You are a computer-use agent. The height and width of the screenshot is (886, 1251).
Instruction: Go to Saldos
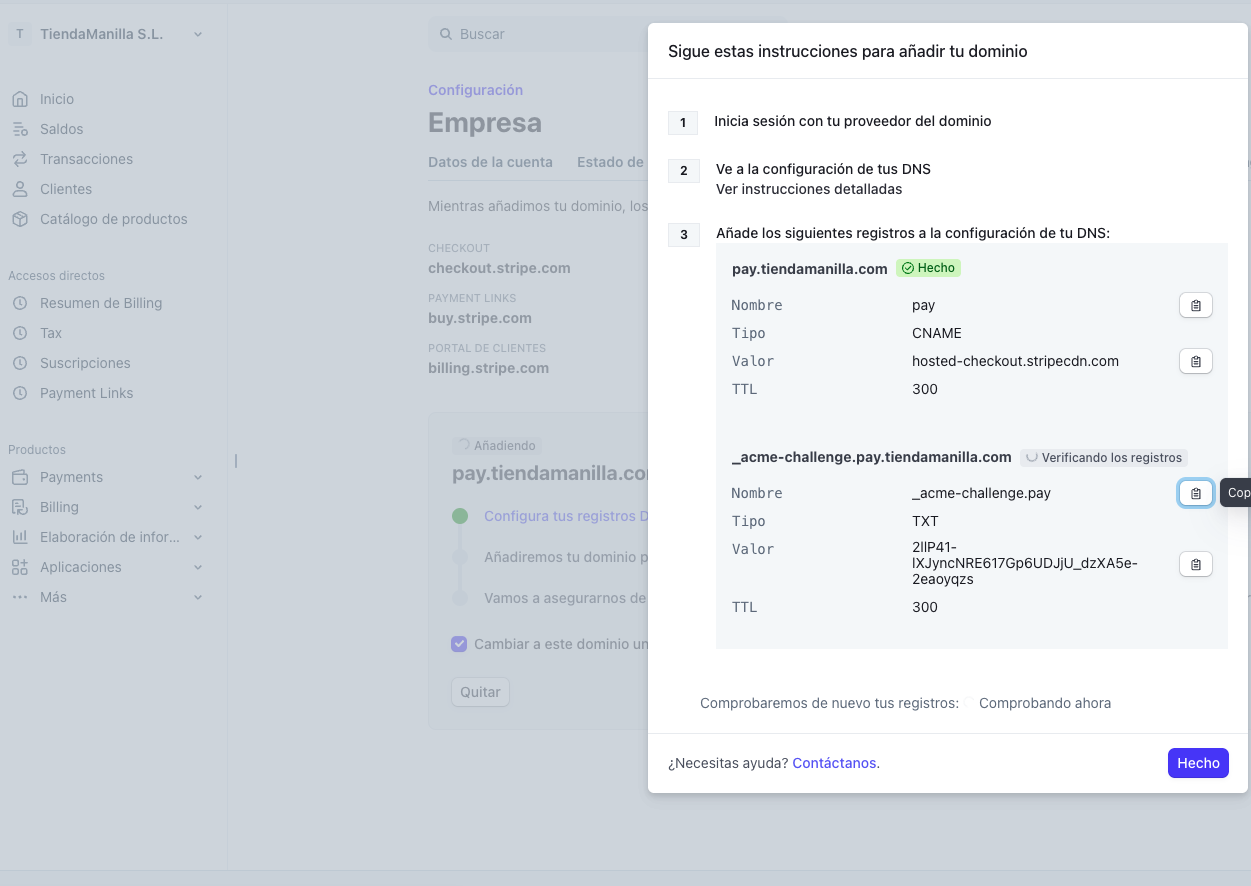pos(62,129)
